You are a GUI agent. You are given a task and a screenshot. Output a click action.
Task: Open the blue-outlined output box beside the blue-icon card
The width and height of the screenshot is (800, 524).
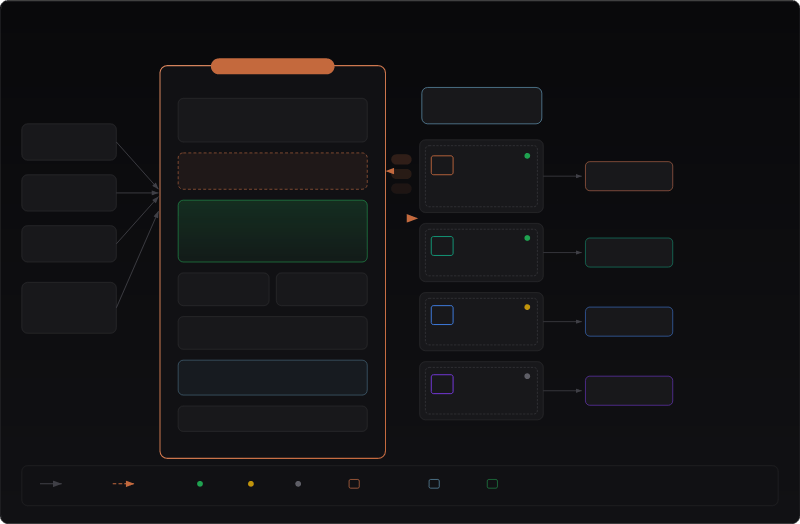[x=629, y=321]
